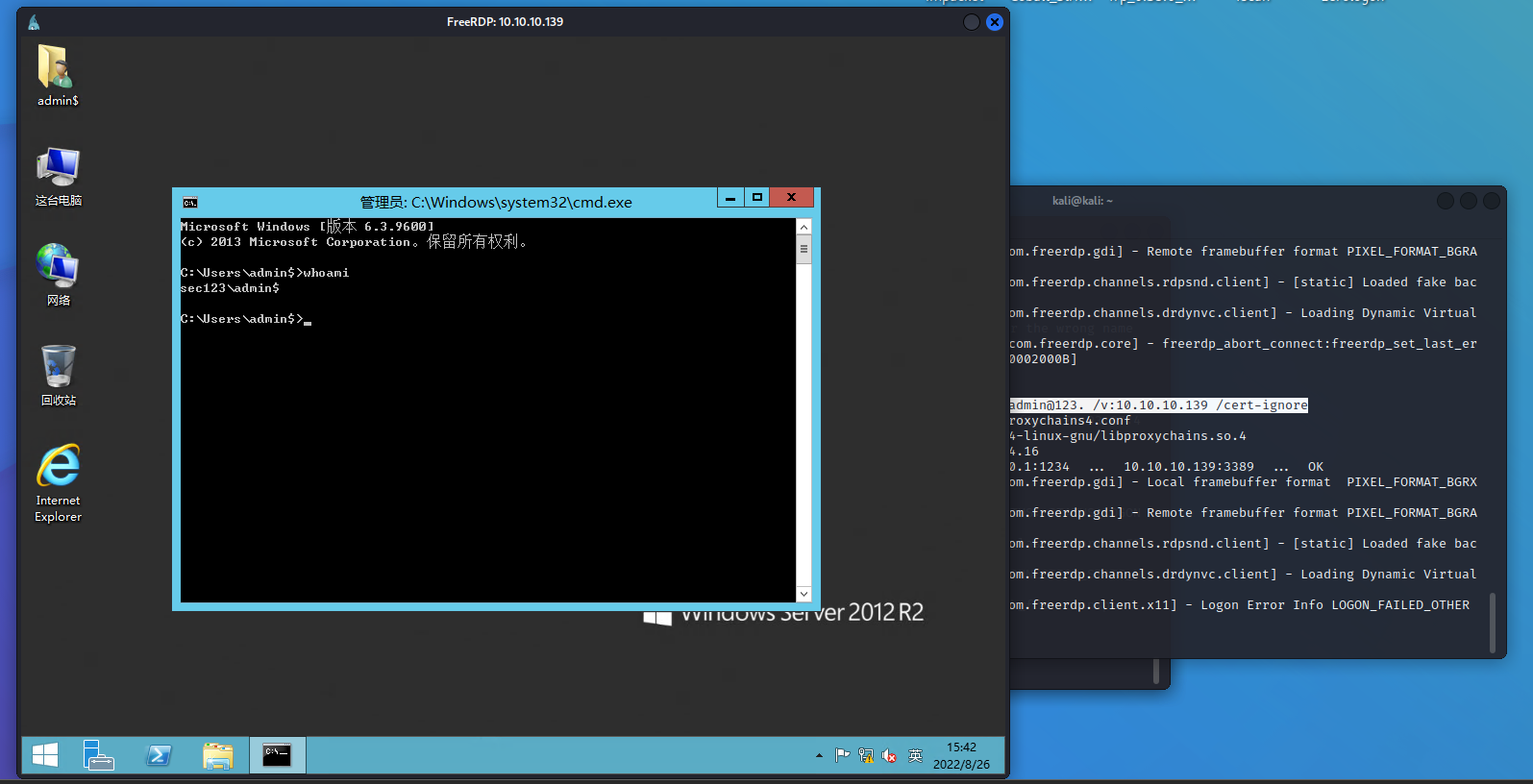The width and height of the screenshot is (1533, 784).
Task: Click the FreeRDP: 10.10.10.139 title
Action: (x=505, y=22)
